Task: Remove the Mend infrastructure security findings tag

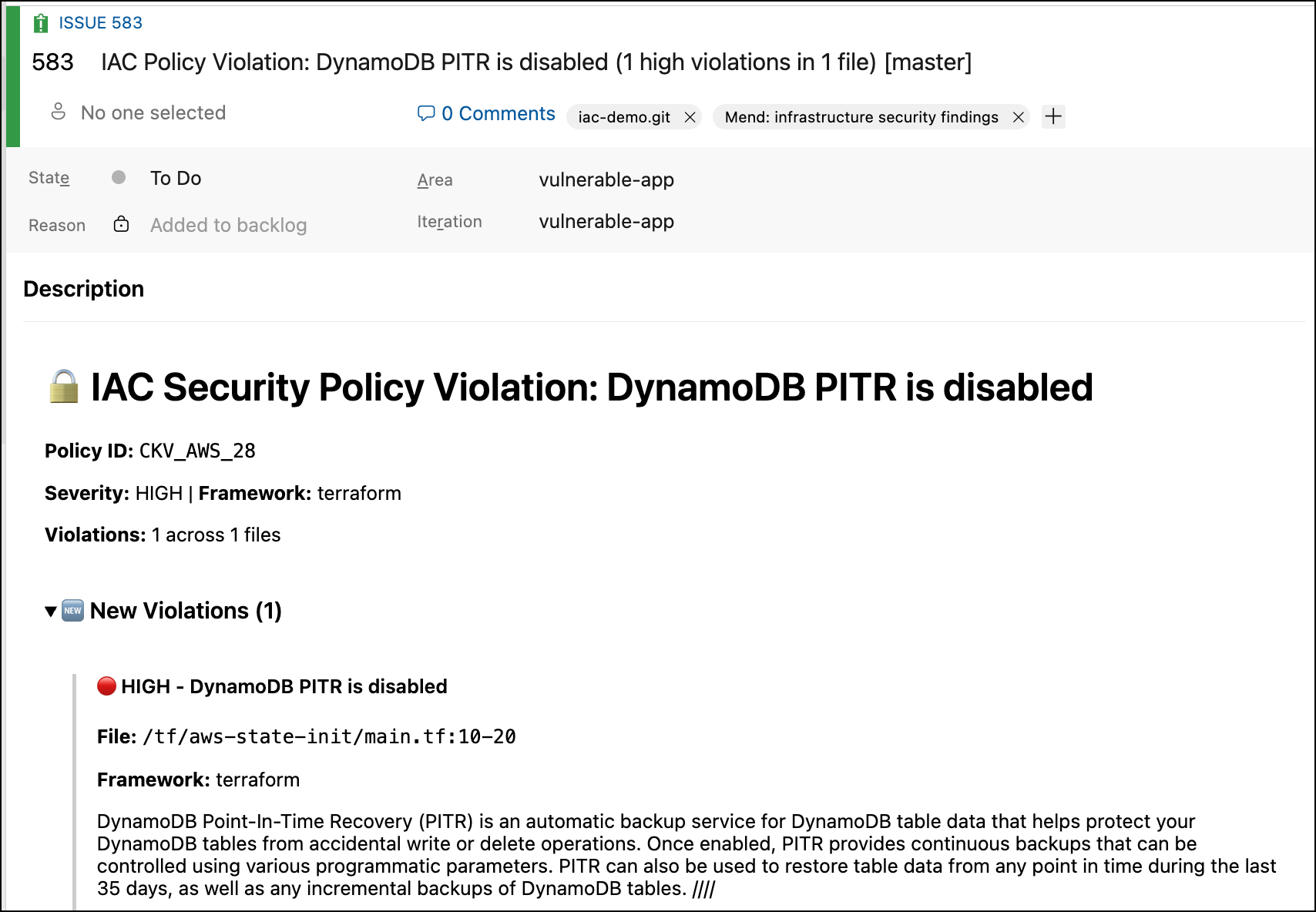Action: click(1019, 117)
